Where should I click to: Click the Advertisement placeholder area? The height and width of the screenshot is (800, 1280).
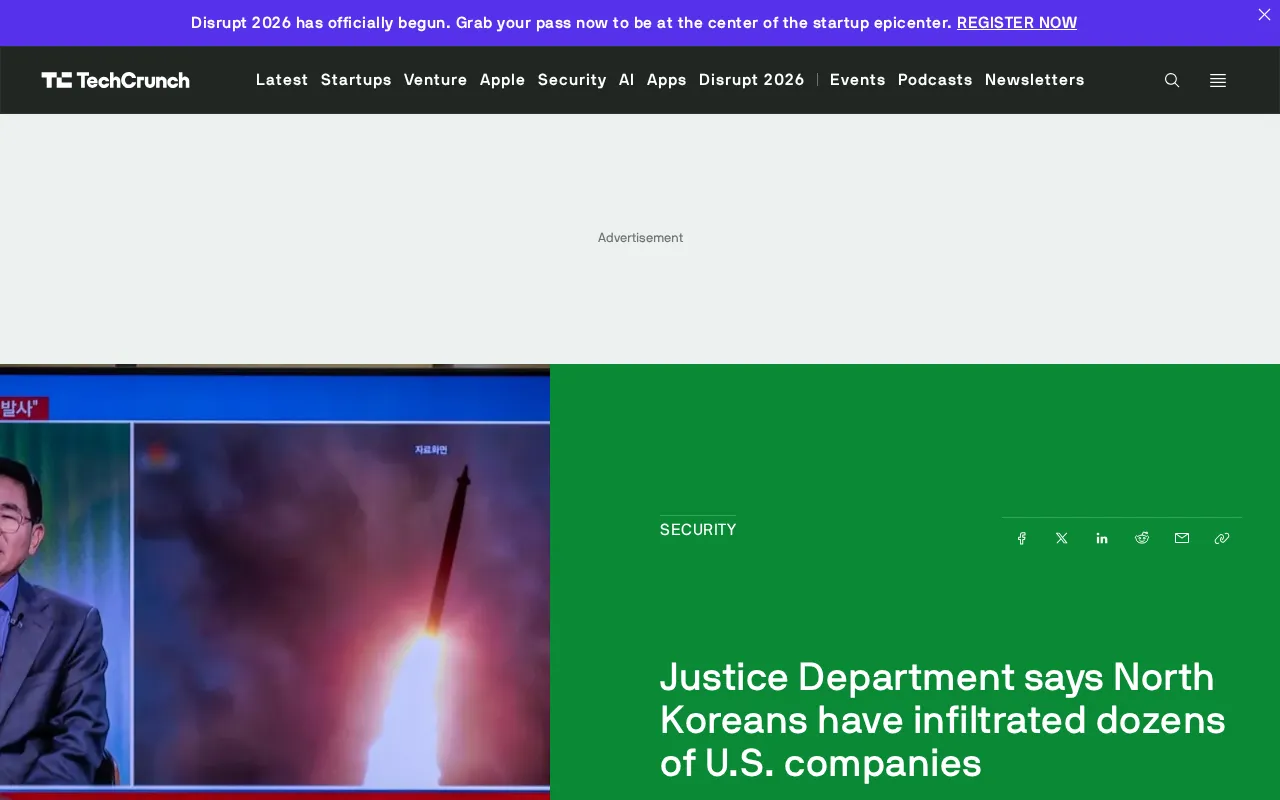click(640, 238)
